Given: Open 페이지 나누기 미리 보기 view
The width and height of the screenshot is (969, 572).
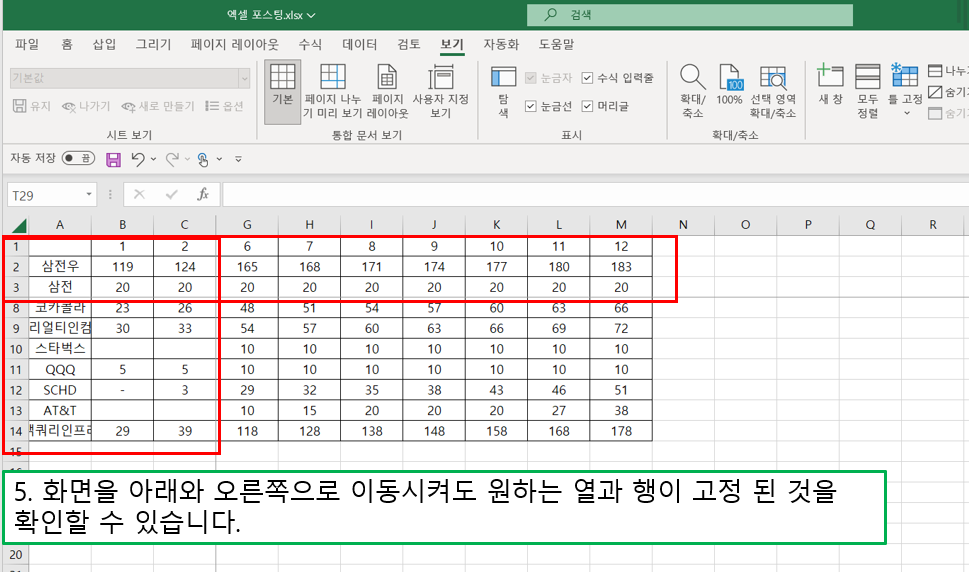Looking at the screenshot, I should [x=332, y=92].
